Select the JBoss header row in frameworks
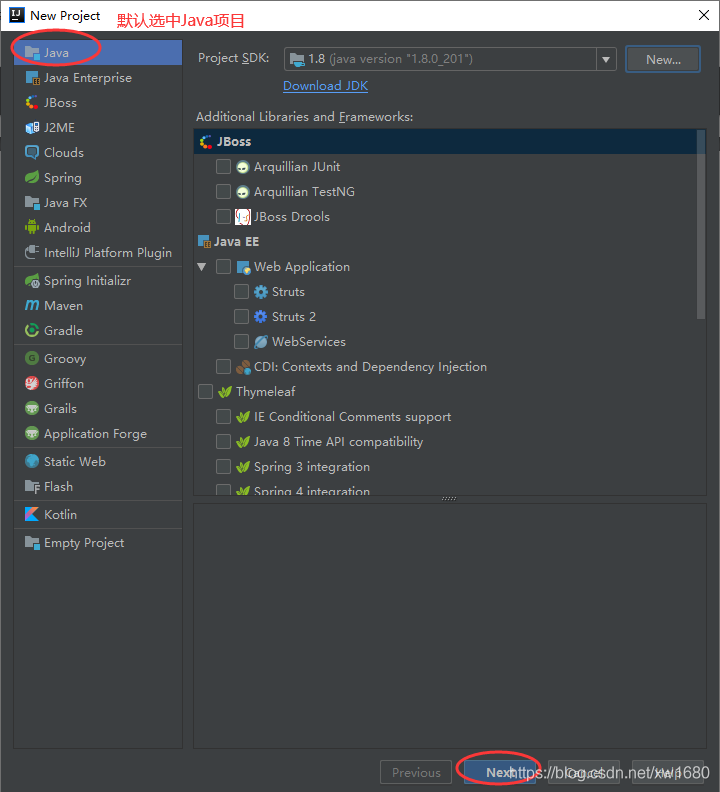The image size is (720, 792). [x=445, y=141]
